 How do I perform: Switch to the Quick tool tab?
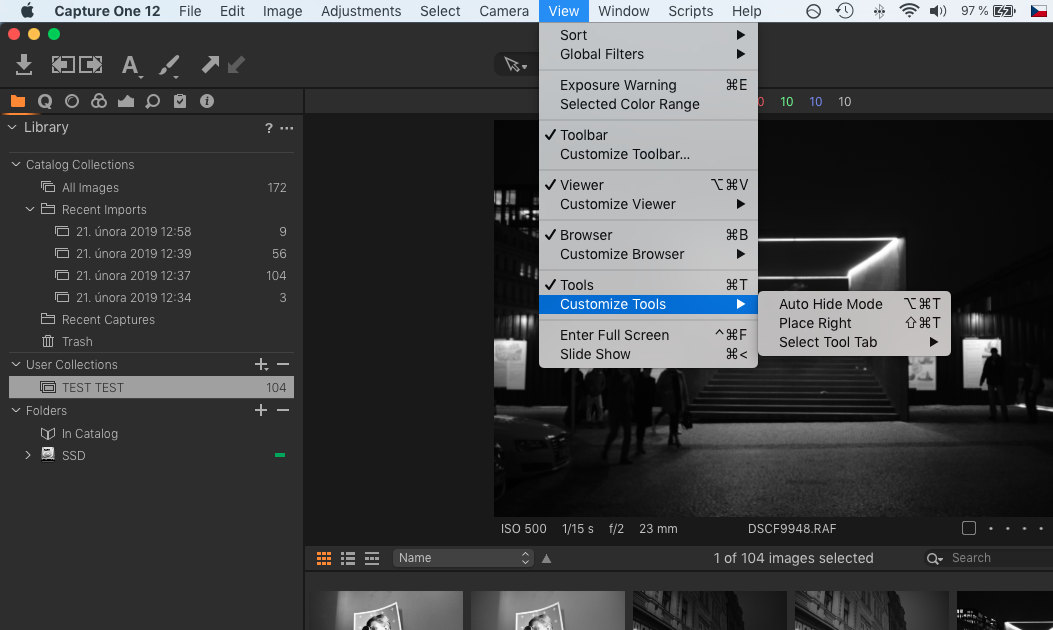coord(45,101)
